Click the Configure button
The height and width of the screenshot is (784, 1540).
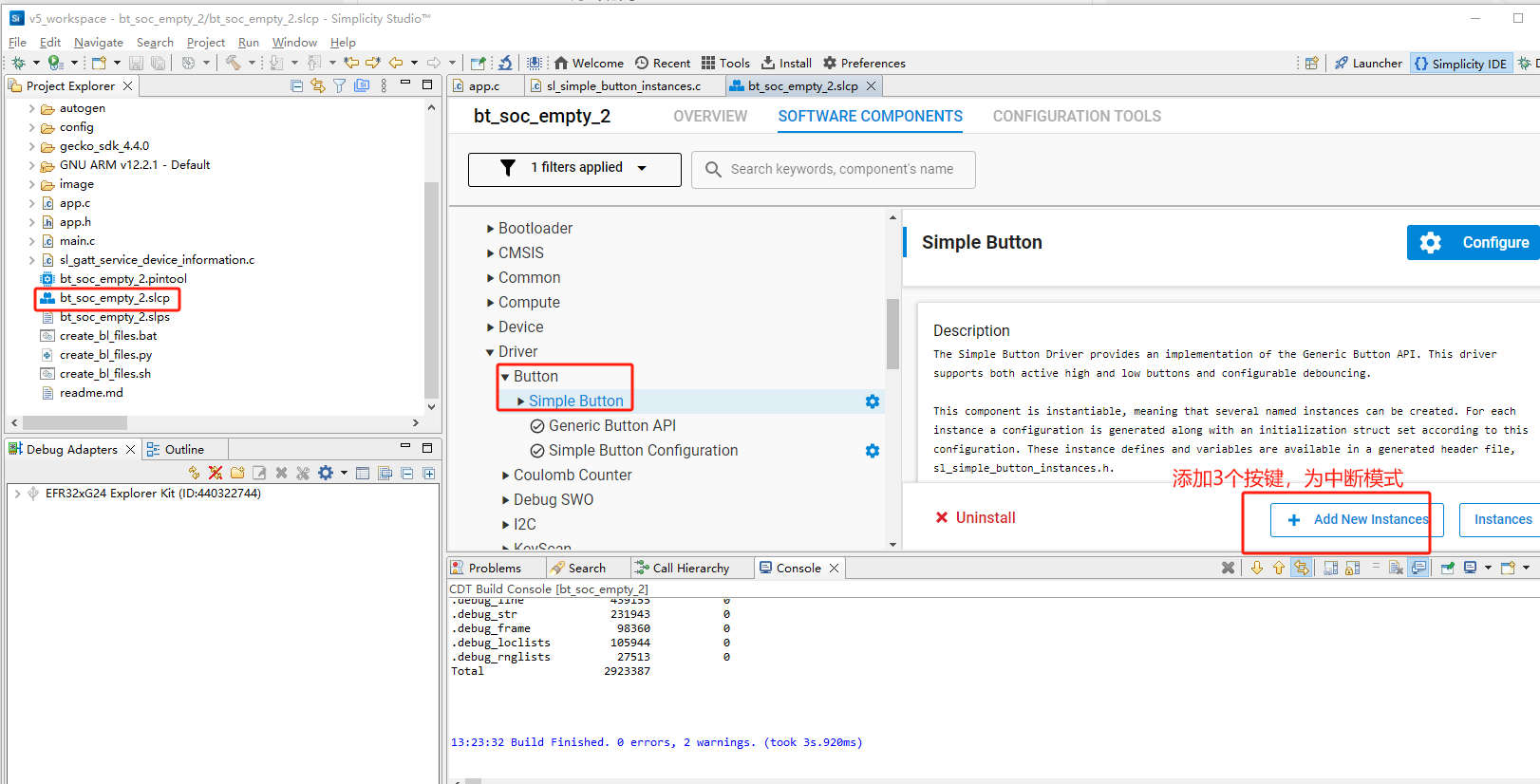[1474, 242]
